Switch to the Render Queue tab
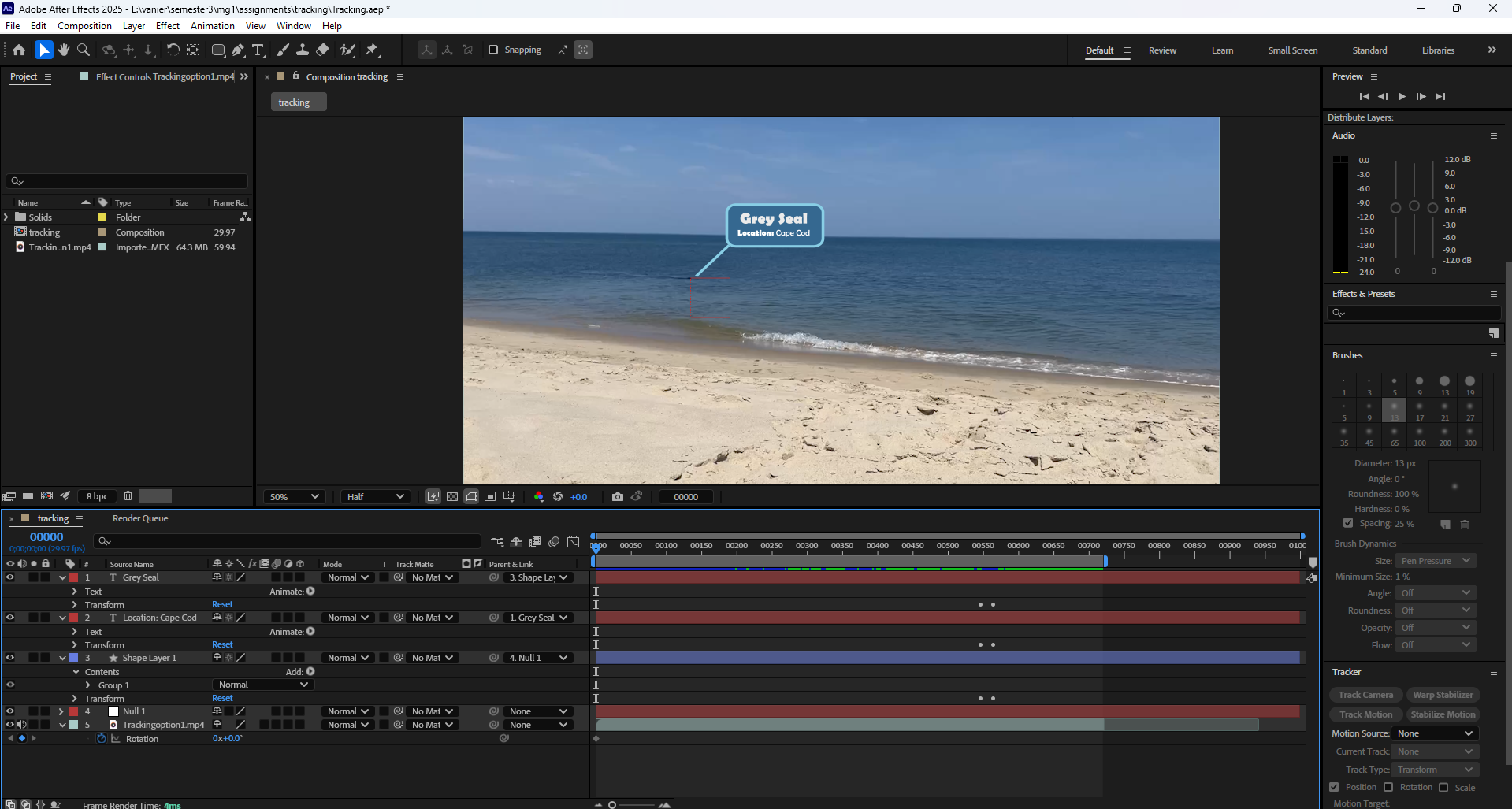The image size is (1512, 809). [x=140, y=518]
